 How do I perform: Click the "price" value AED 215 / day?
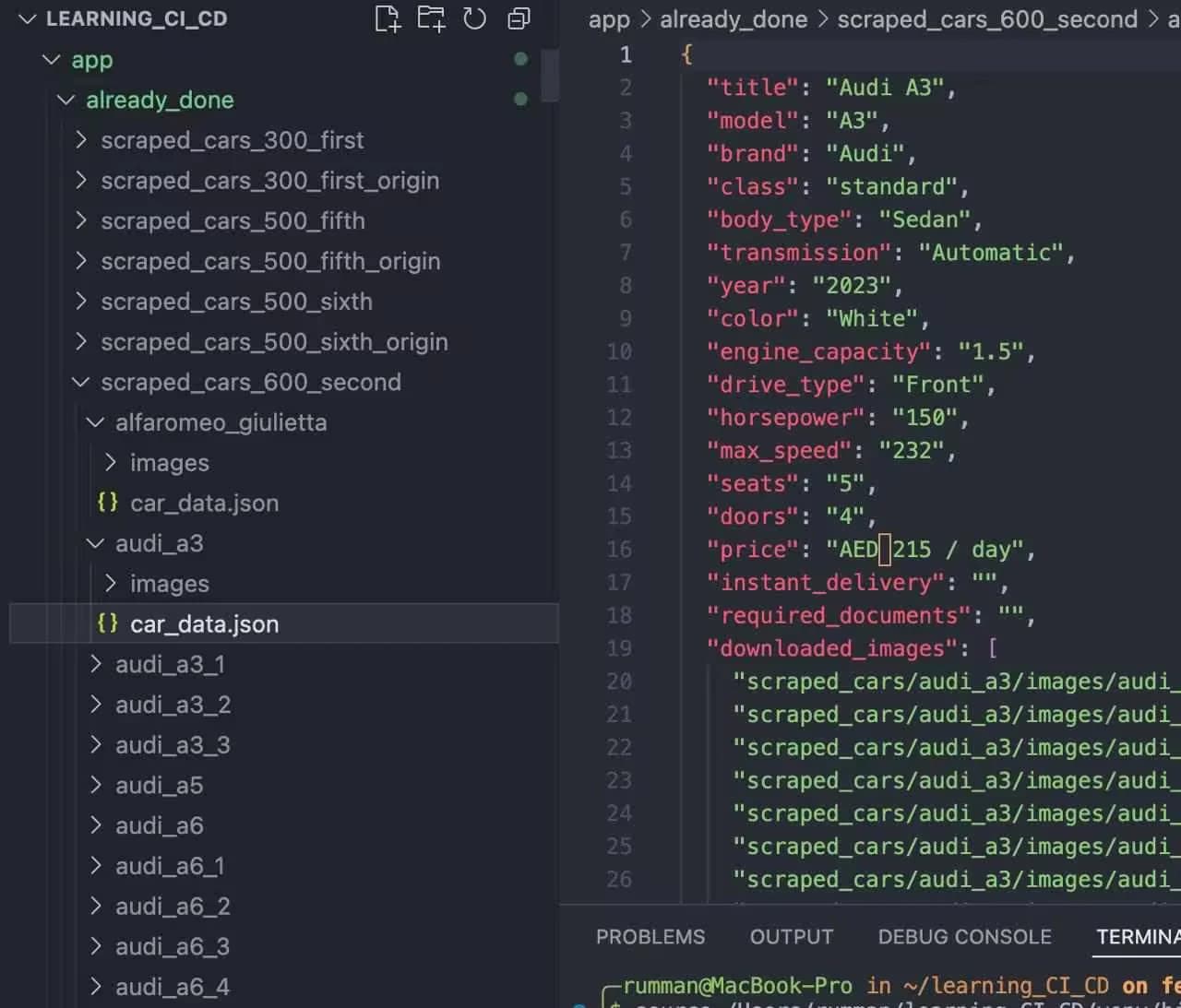(x=925, y=550)
